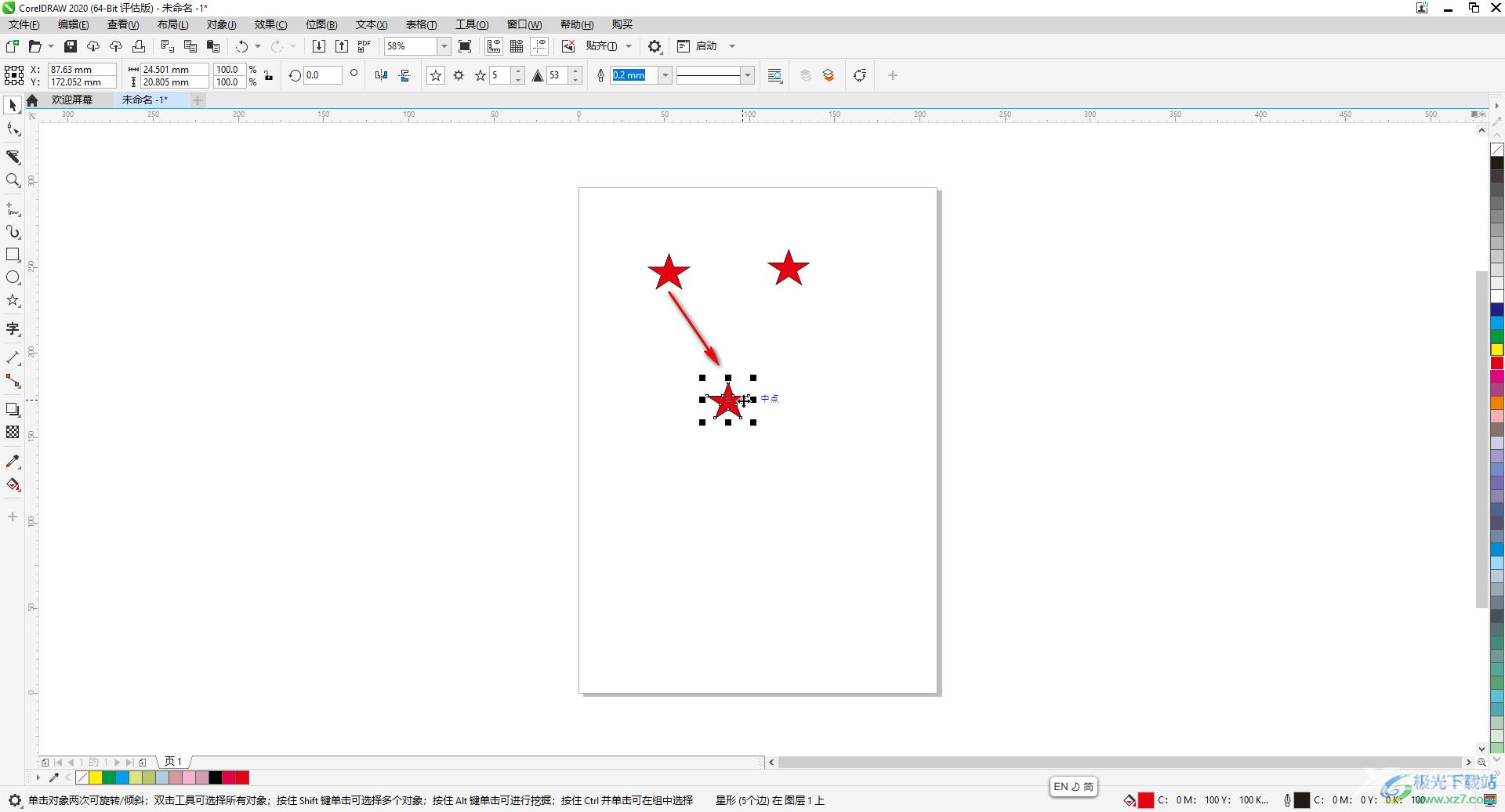Save the document with floppy icon
The height and width of the screenshot is (812, 1505).
pos(70,46)
